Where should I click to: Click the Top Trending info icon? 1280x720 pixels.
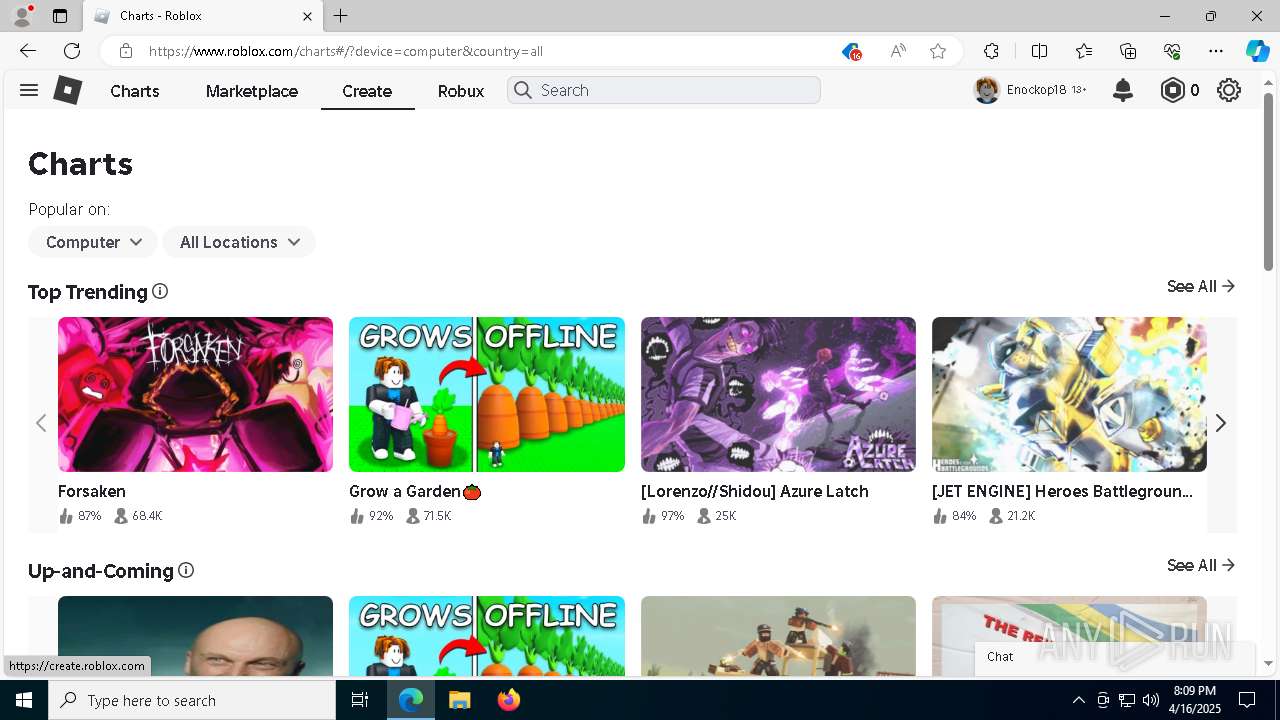click(160, 291)
